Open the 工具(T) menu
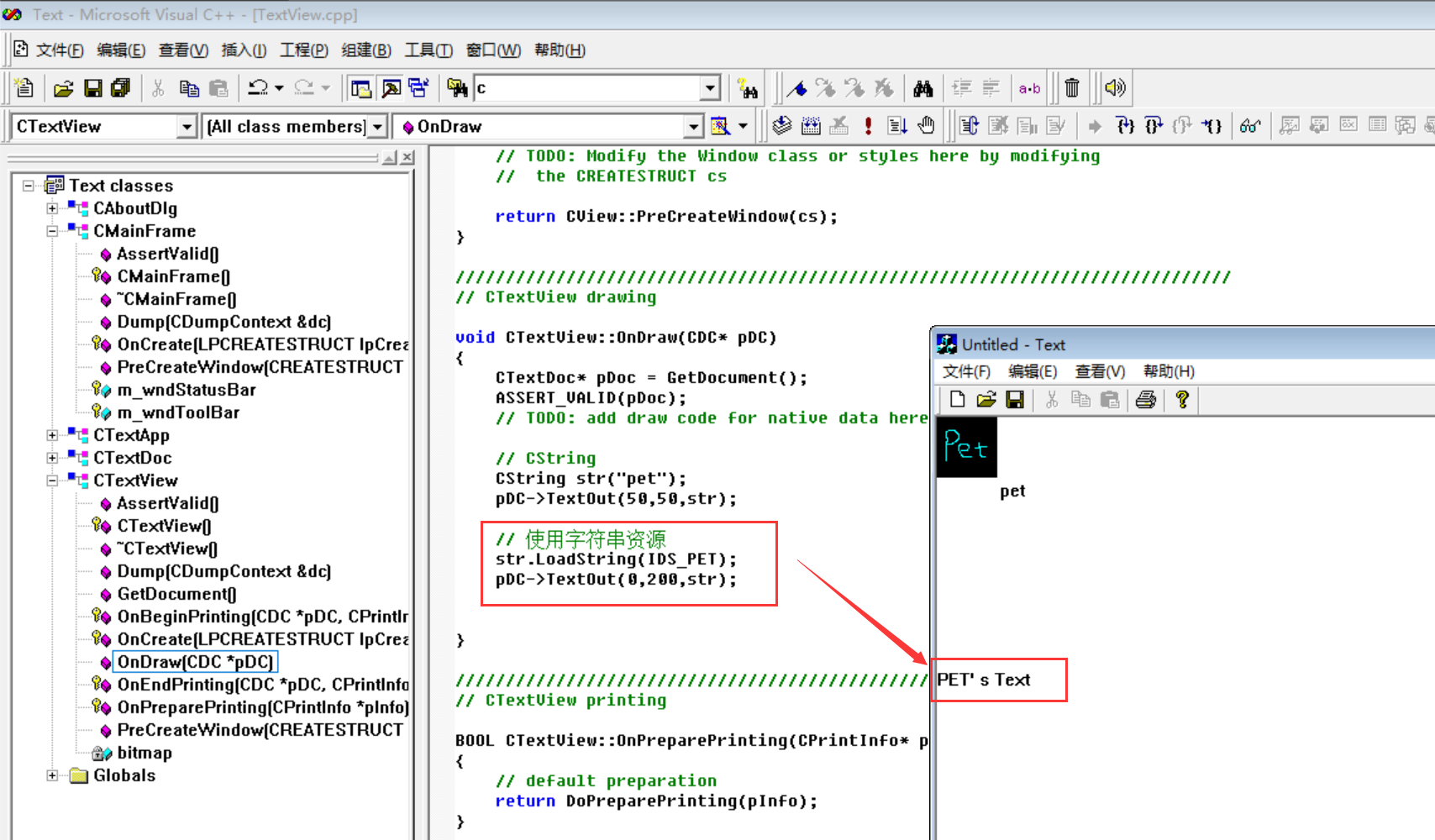Screen dimensions: 1435x840 pyautogui.click(x=428, y=50)
